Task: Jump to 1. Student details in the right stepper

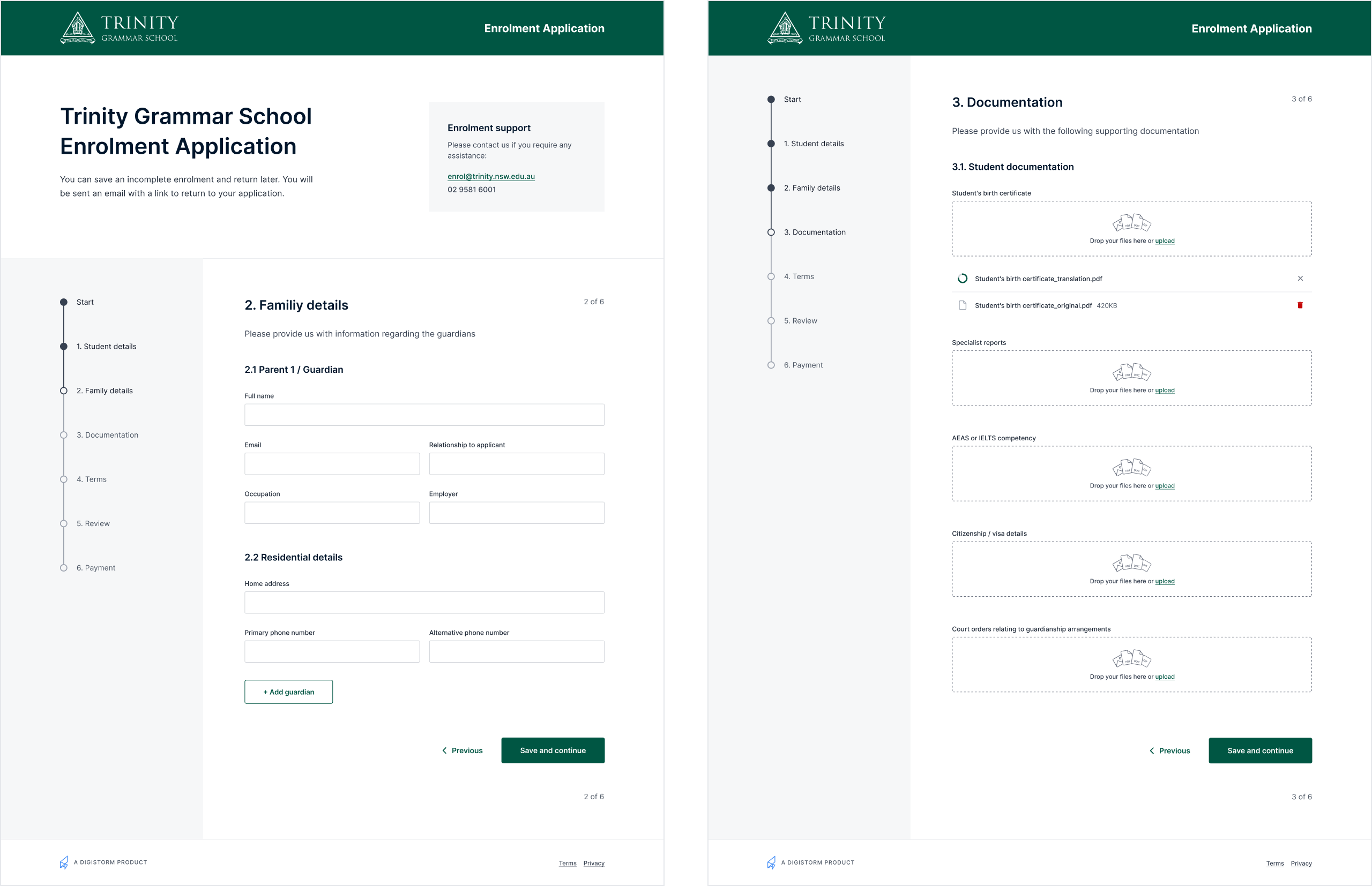Action: (813, 144)
